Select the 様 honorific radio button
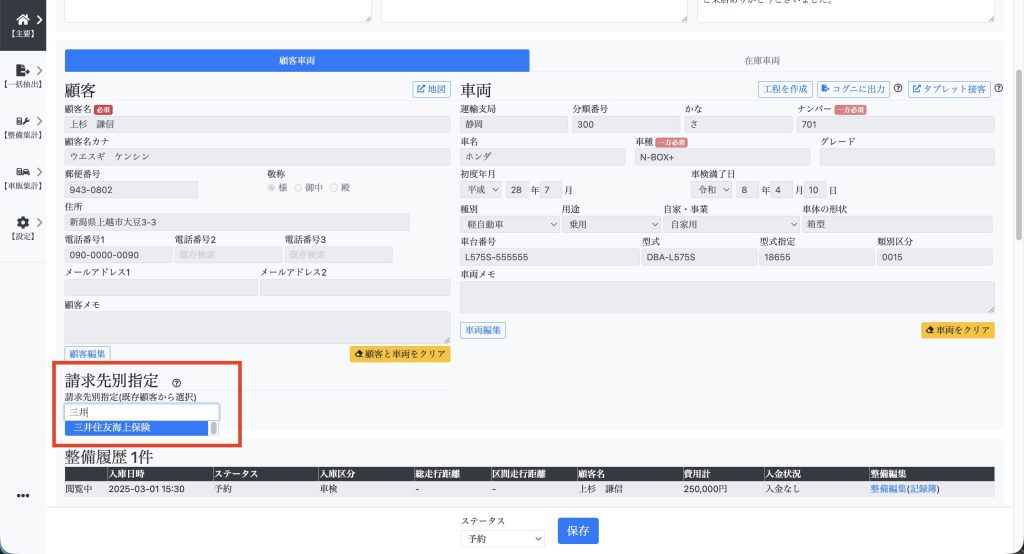The width and height of the screenshot is (1024, 554). tap(271, 188)
